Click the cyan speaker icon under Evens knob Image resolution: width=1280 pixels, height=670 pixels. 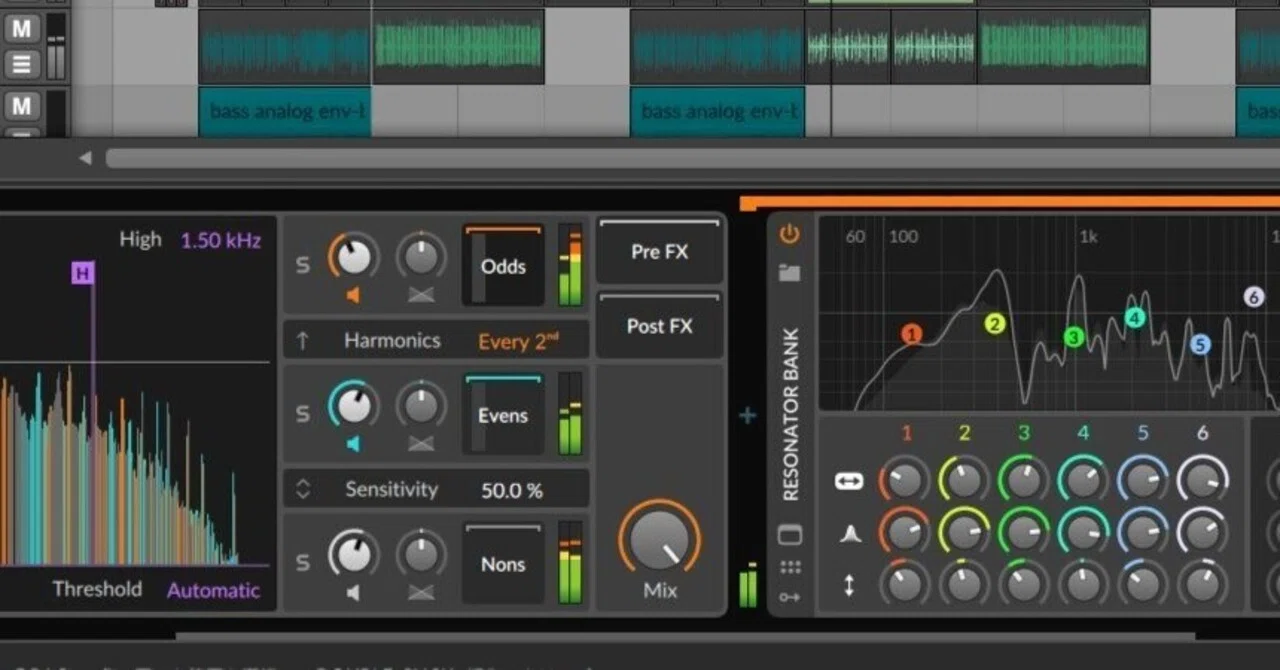point(352,443)
